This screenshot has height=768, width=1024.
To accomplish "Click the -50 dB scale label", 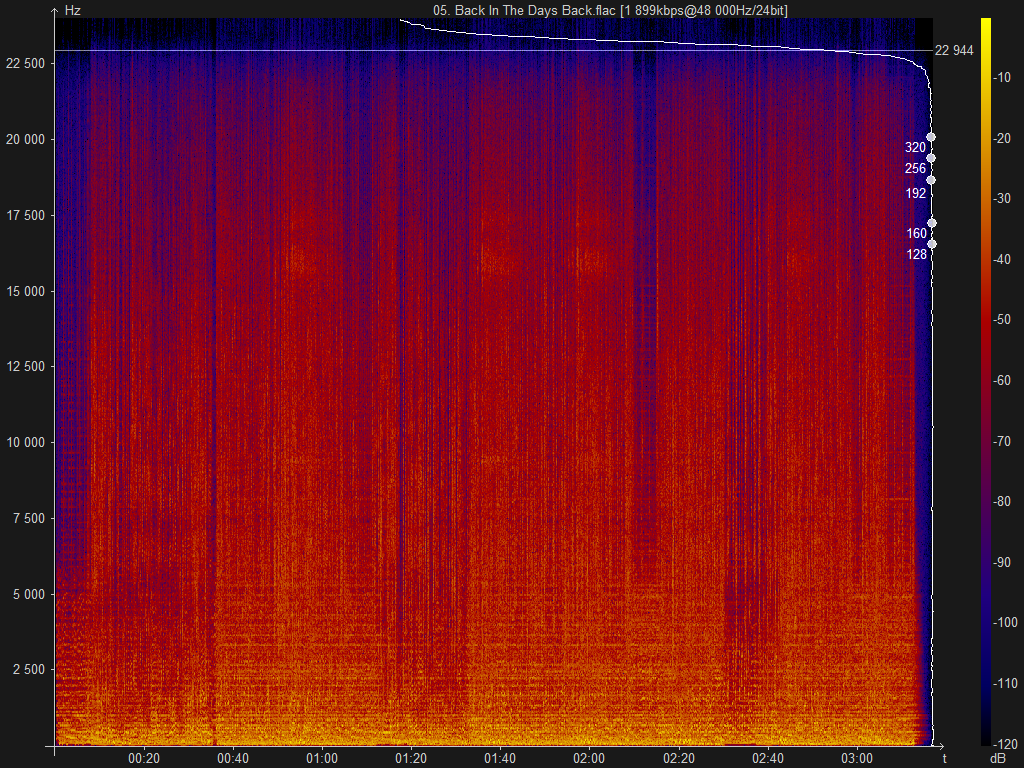I will [1002, 320].
